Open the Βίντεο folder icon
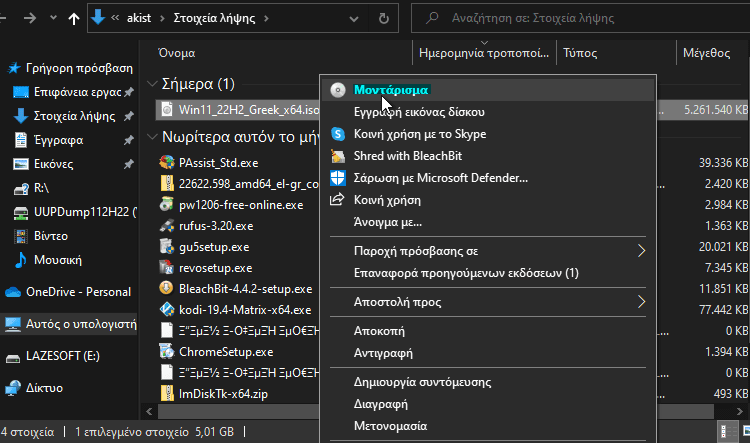This screenshot has width=750, height=443. pos(21,236)
